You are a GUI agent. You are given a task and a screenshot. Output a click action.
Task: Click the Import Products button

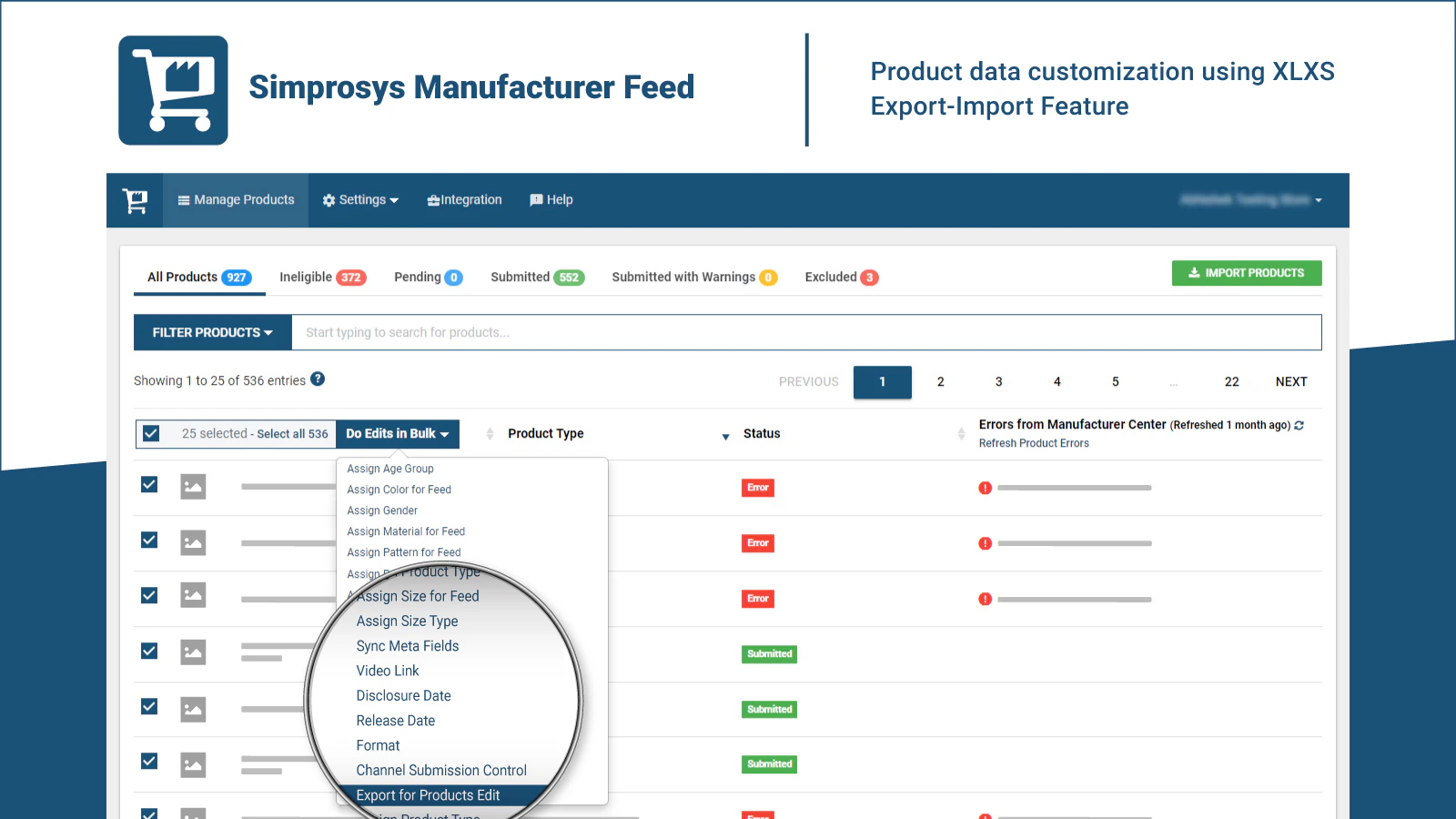[1247, 273]
